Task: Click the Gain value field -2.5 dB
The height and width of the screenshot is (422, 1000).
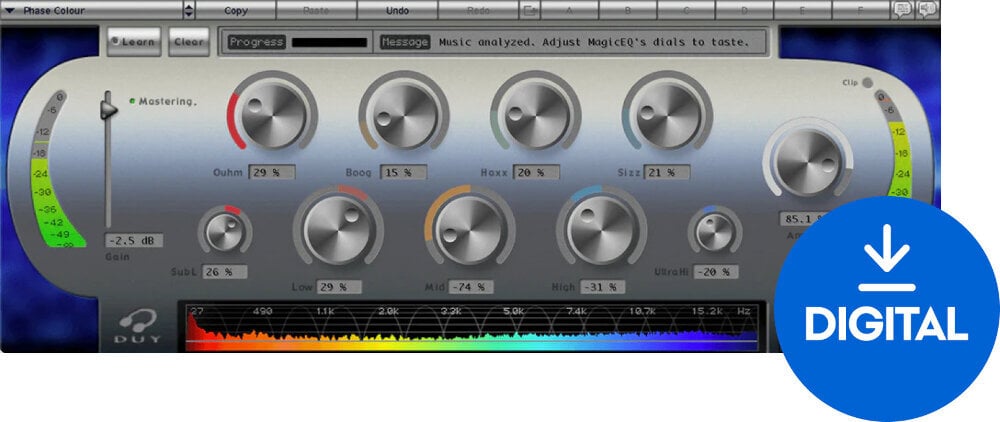Action: point(134,241)
